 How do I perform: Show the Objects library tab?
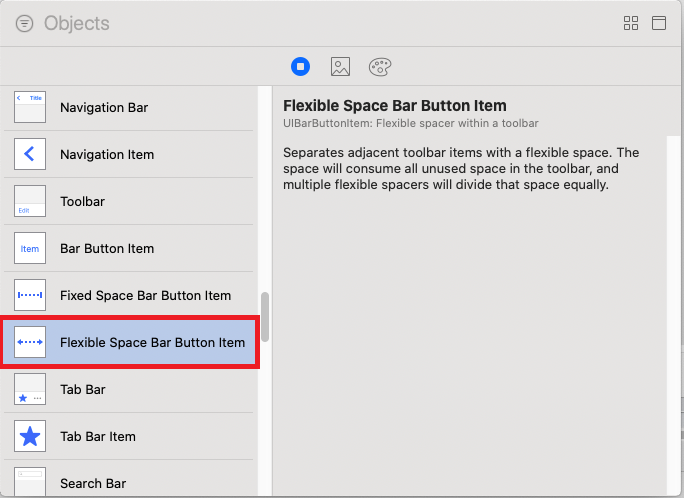point(301,66)
